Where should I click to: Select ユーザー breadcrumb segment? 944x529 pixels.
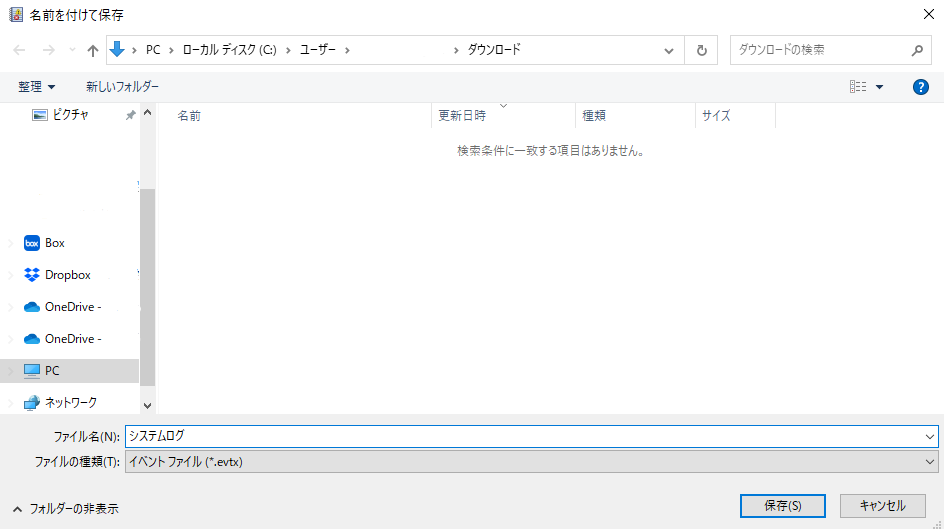tap(318, 50)
